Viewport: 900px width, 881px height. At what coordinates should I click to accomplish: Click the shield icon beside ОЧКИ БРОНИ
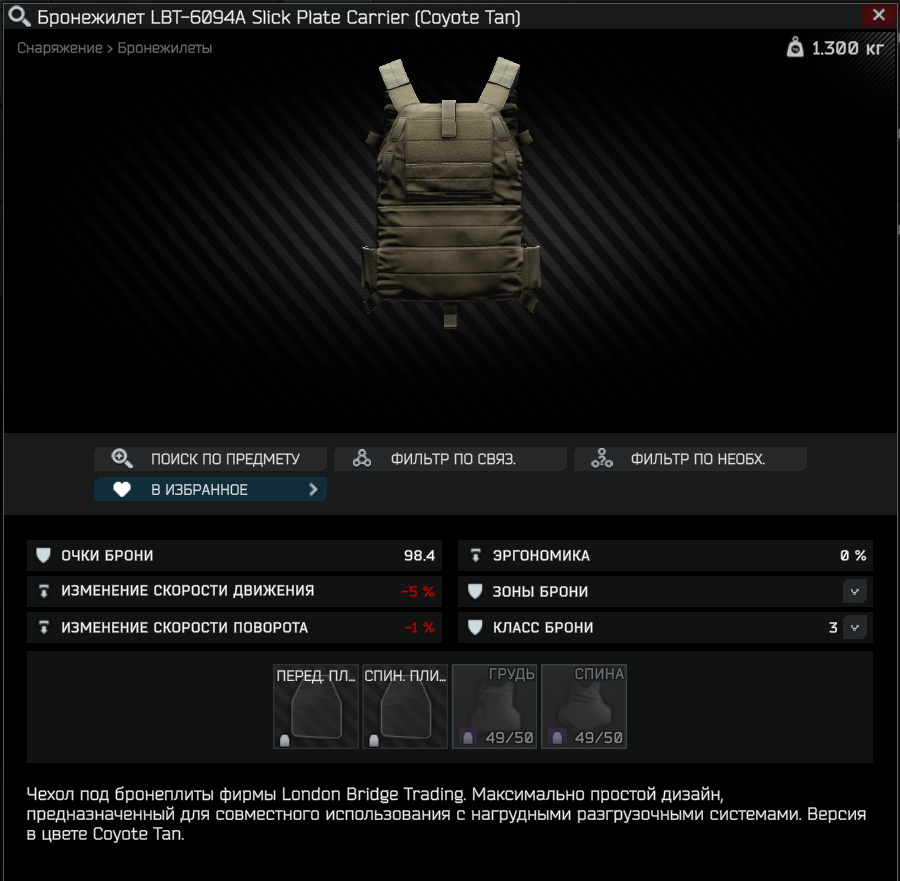point(43,555)
